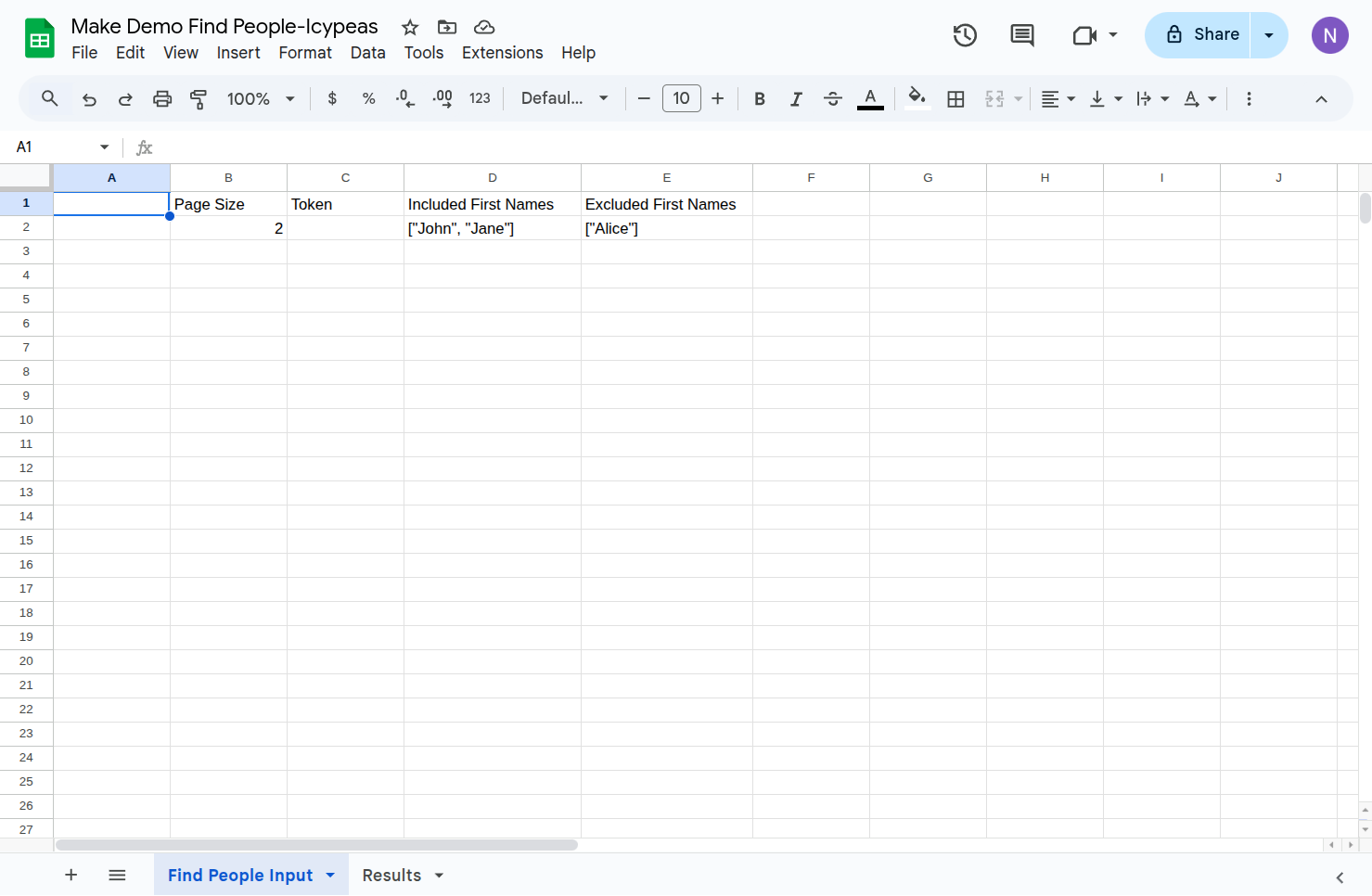
Task: Select the Find People Input tab
Action: click(250, 875)
